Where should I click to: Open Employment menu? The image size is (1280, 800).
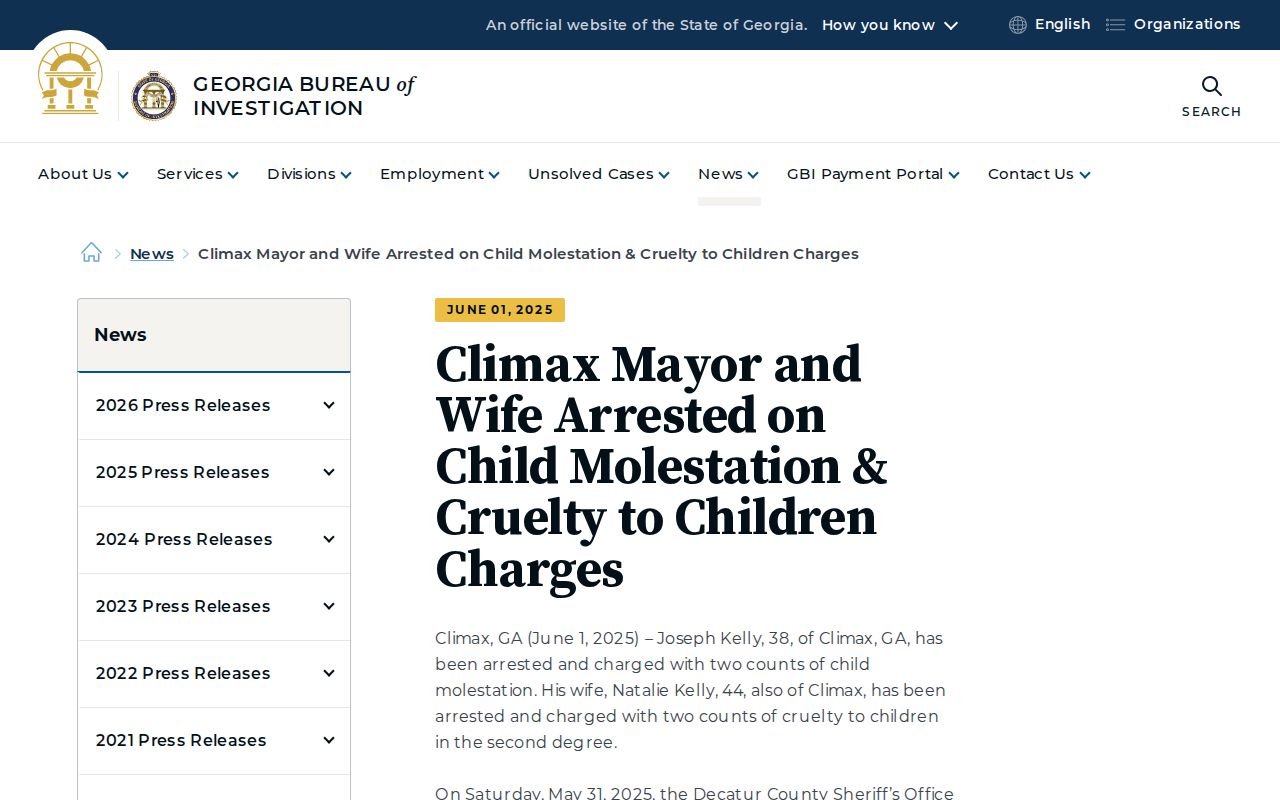click(x=439, y=174)
